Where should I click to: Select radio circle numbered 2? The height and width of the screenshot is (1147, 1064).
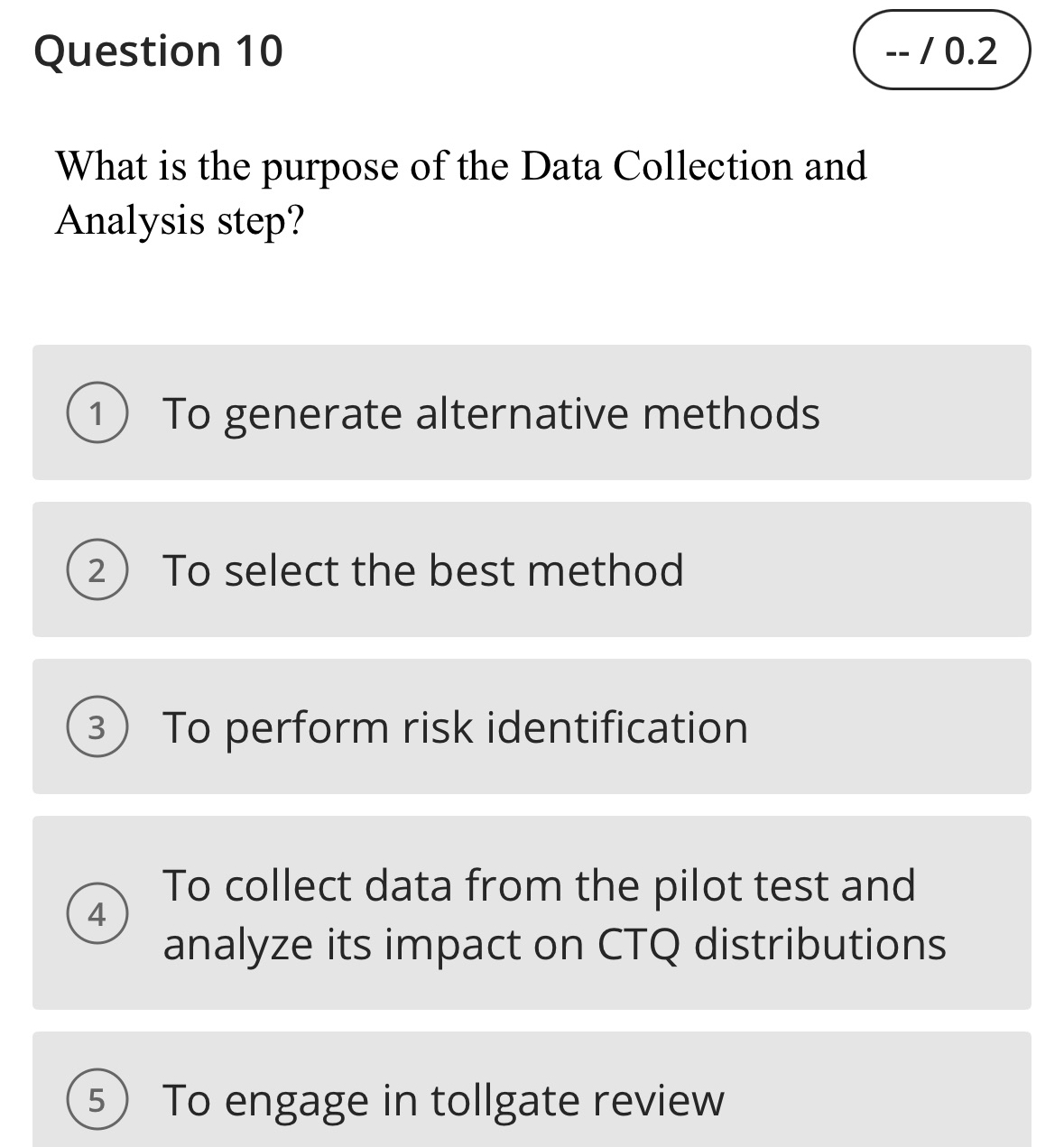[x=97, y=571]
